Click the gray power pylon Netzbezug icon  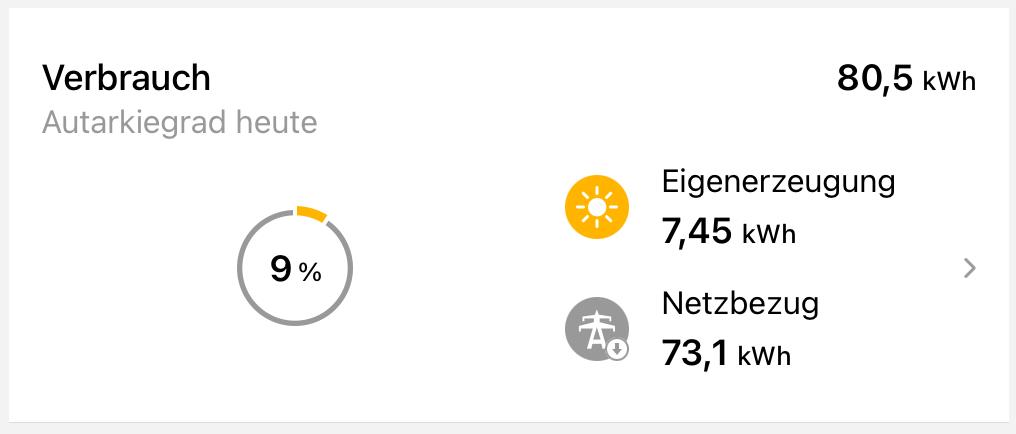point(597,329)
